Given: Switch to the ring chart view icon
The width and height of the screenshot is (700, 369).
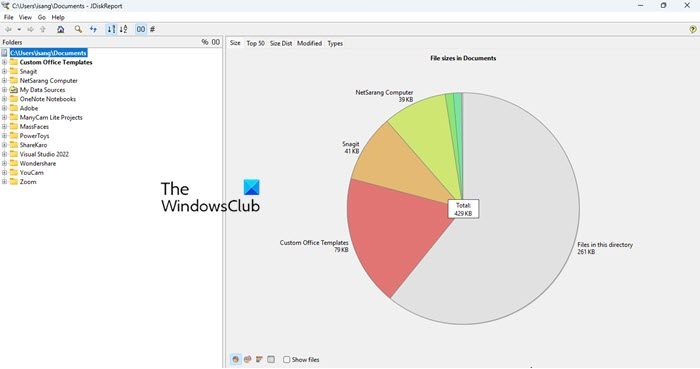Looking at the screenshot, I should [247, 359].
